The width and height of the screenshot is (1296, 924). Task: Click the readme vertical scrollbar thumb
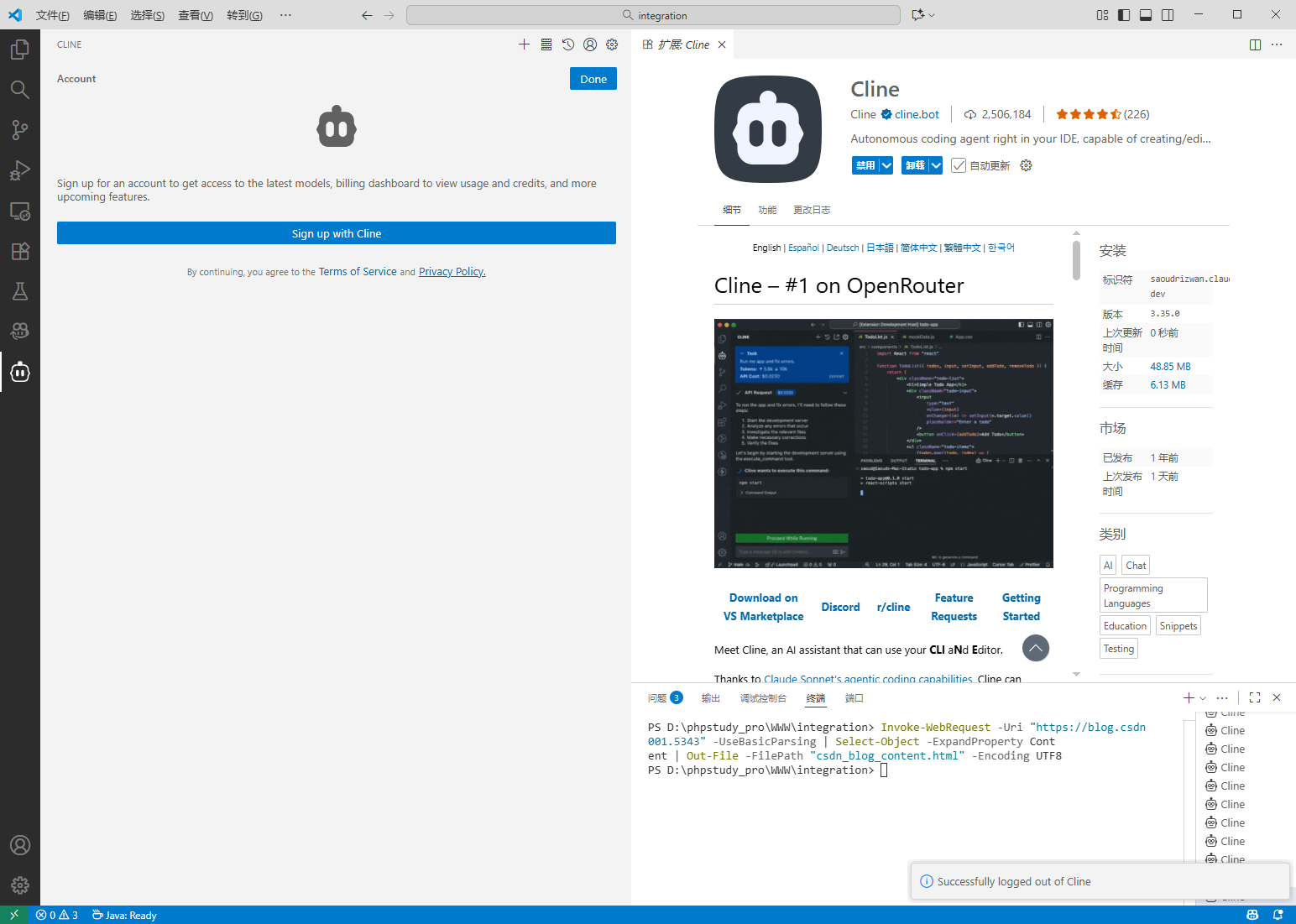1076,261
